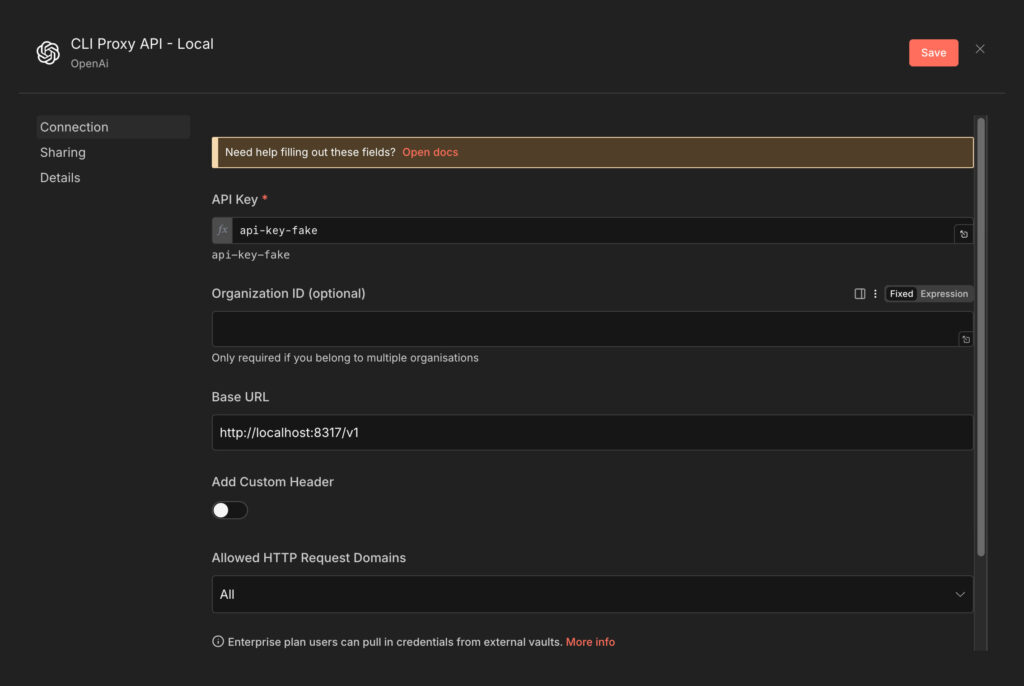This screenshot has width=1024, height=686.
Task: Open the three-dot options menu for Organization ID
Action: (875, 294)
